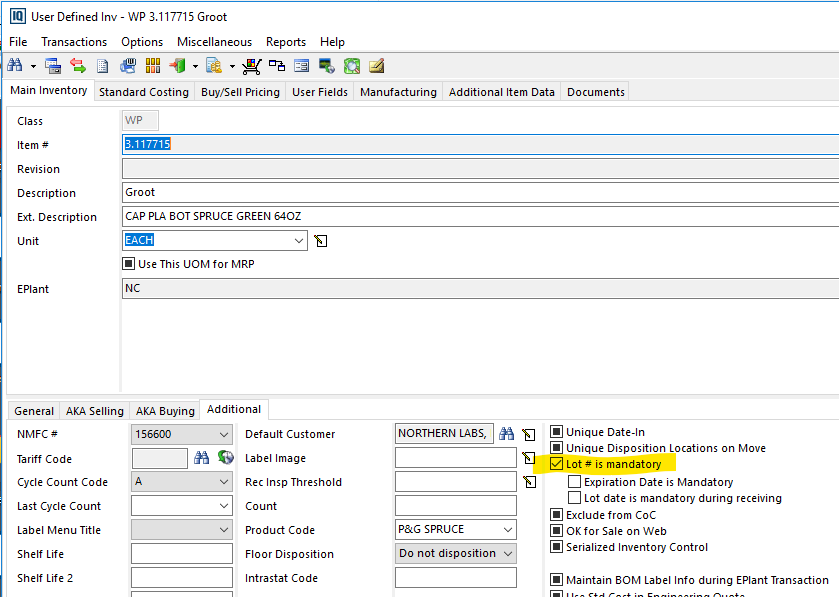Click the shopping cart icon in the toolbar
The width and height of the screenshot is (839, 597).
point(251,66)
